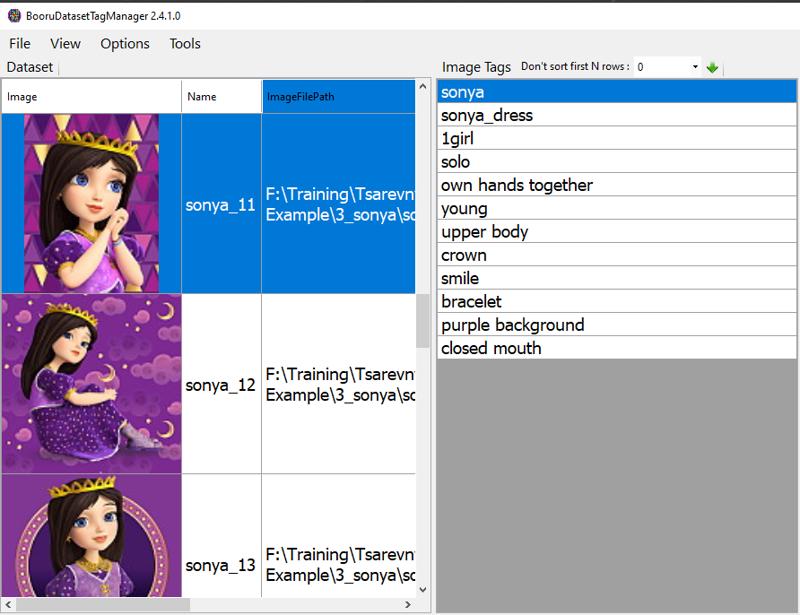Click the file path cell of sonya_12
The height and width of the screenshot is (615, 800).
coord(339,384)
